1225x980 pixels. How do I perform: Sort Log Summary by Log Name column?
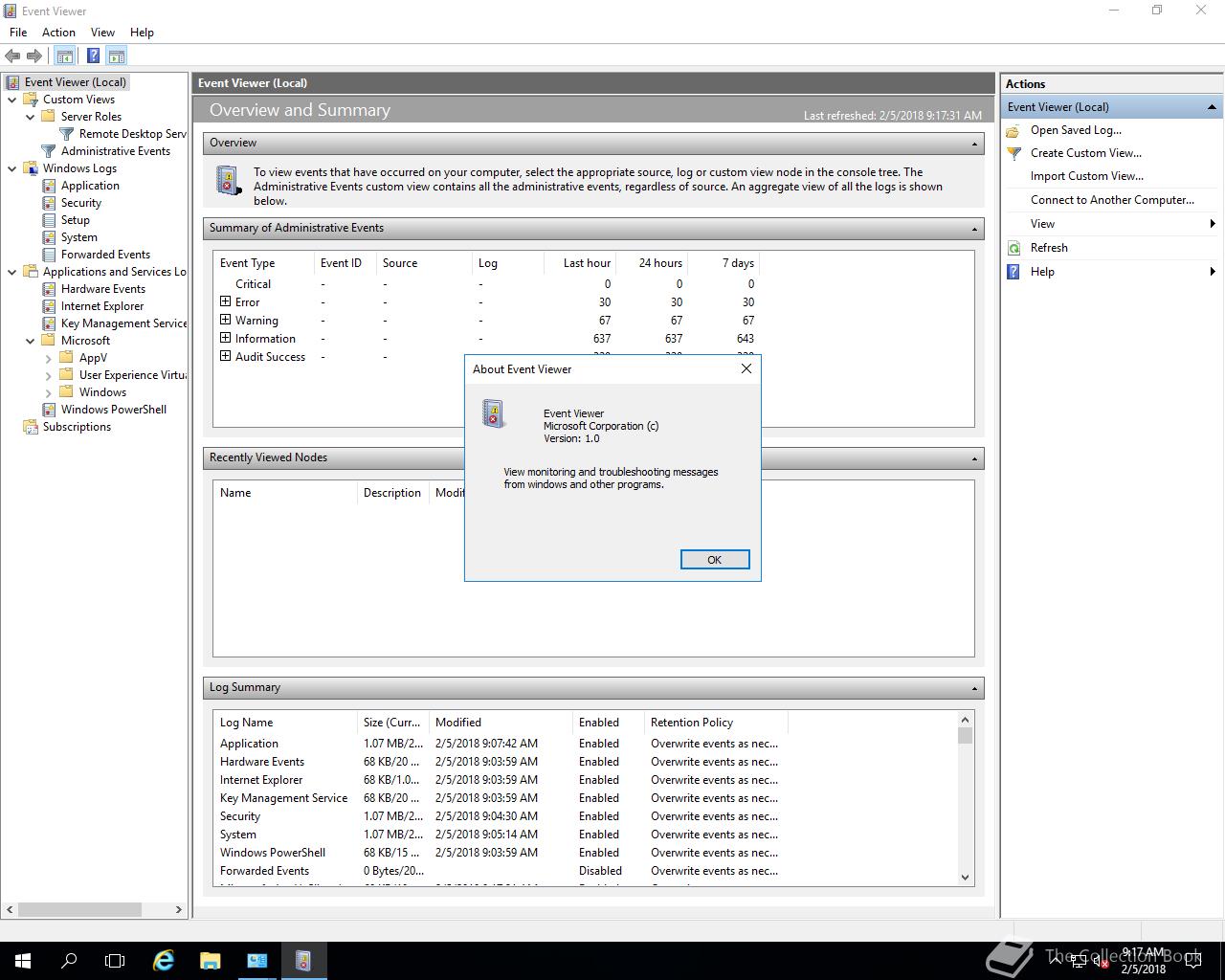pos(285,723)
